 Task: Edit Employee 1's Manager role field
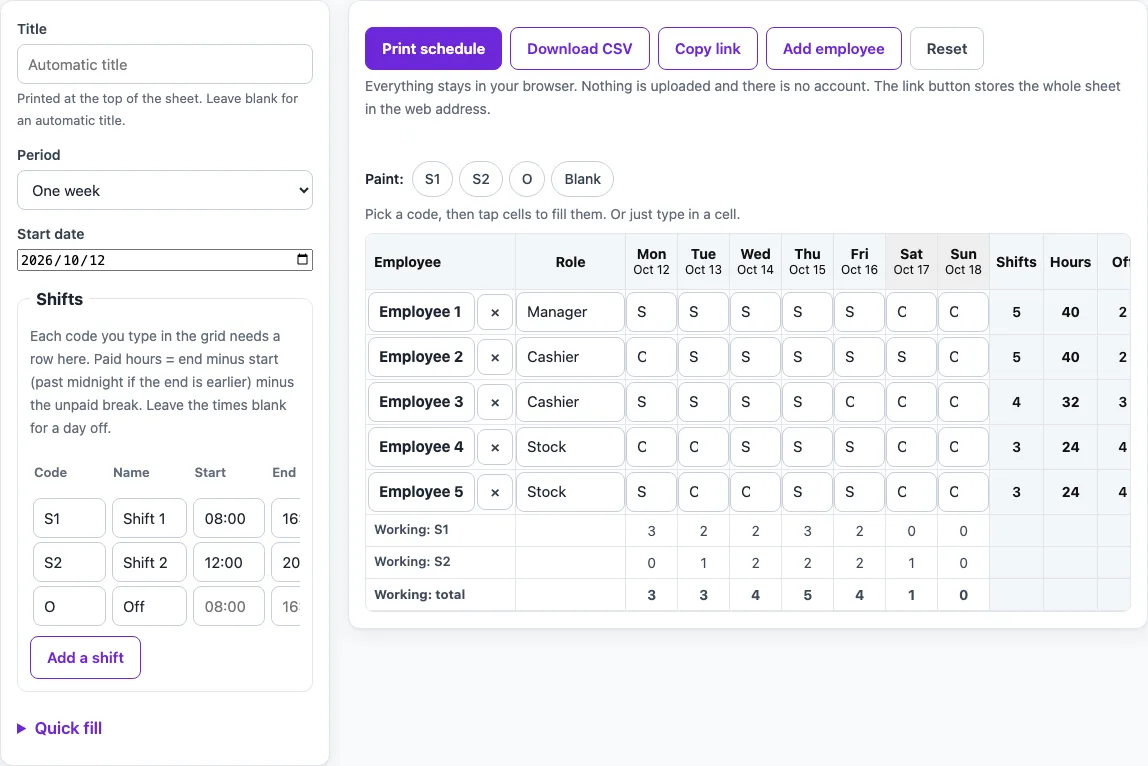pos(570,312)
